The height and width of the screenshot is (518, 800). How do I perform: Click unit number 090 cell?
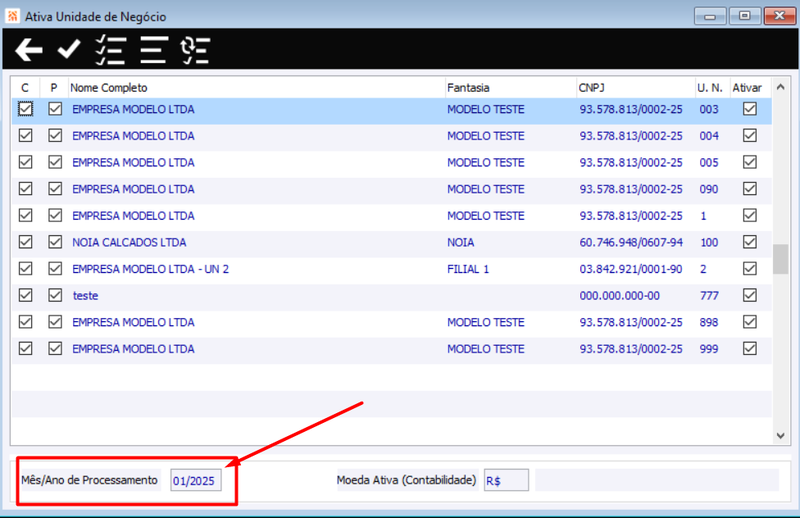709,189
